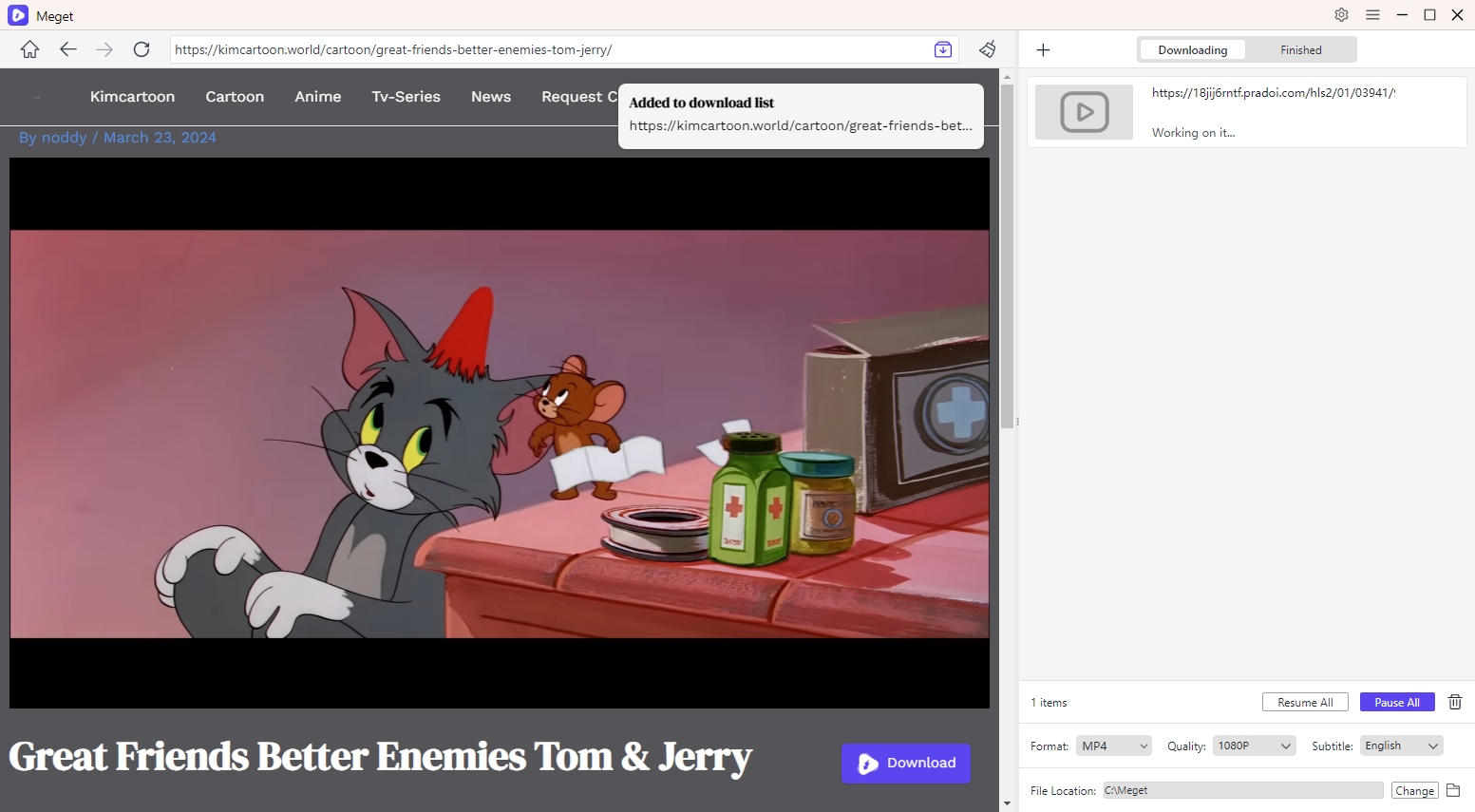Open author link noddy
This screenshot has height=812, width=1475.
(64, 138)
